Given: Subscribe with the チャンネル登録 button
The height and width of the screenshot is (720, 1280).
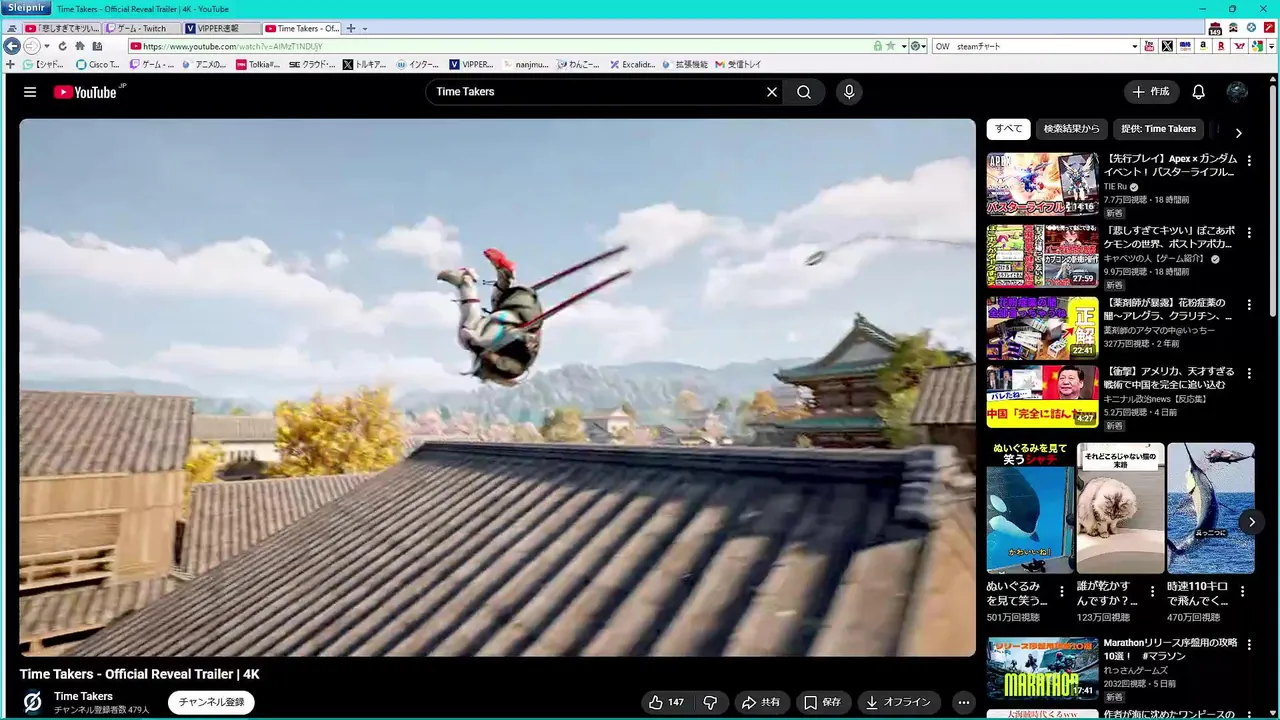Looking at the screenshot, I should pos(211,702).
